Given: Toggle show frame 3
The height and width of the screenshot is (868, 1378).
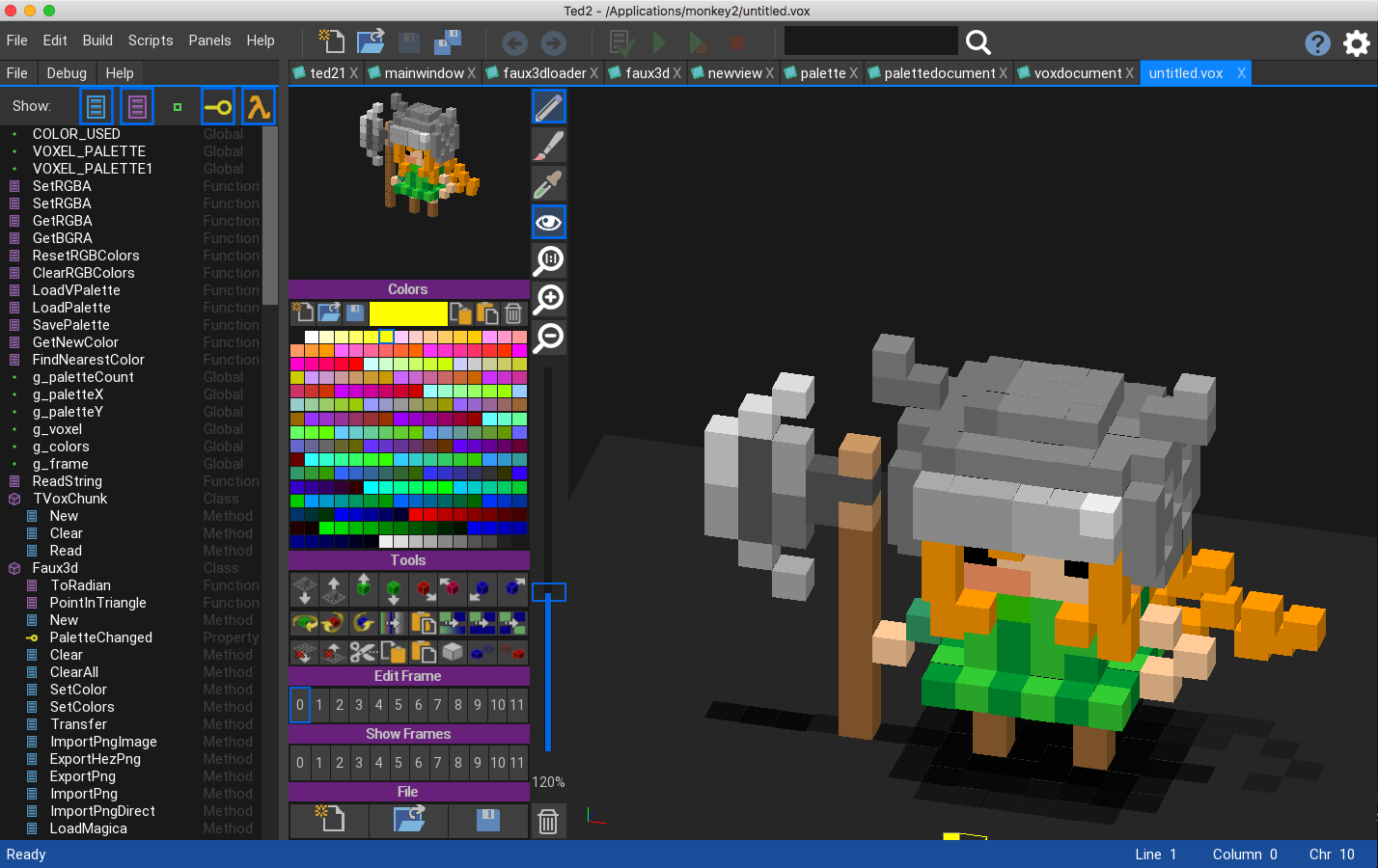Looking at the screenshot, I should [x=359, y=763].
